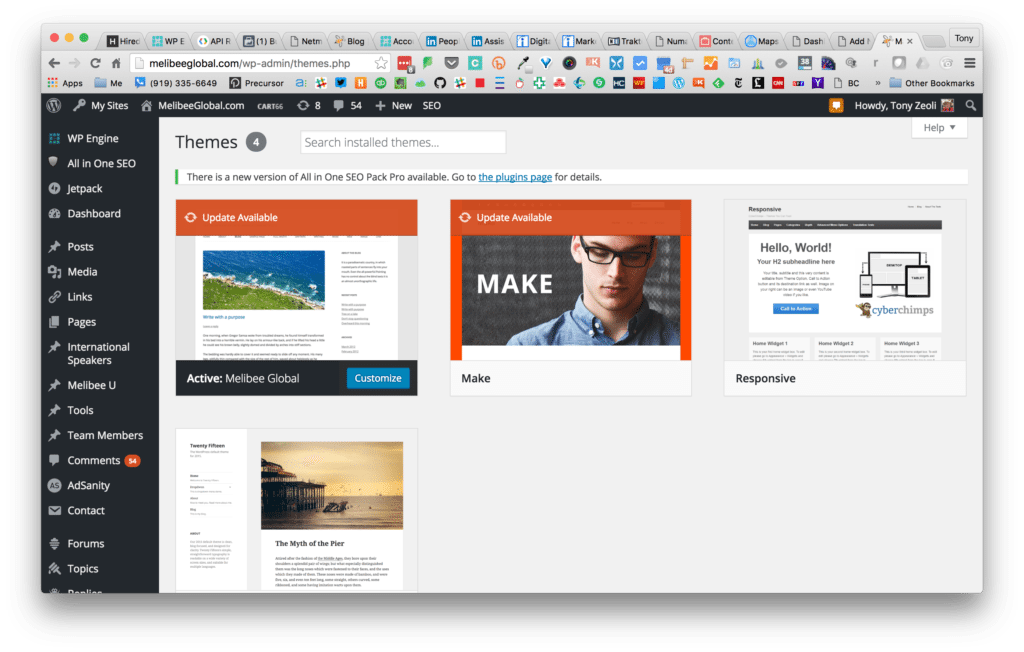Open MelibeeGlobal.com site menu
The width and height of the screenshot is (1024, 652).
click(193, 105)
